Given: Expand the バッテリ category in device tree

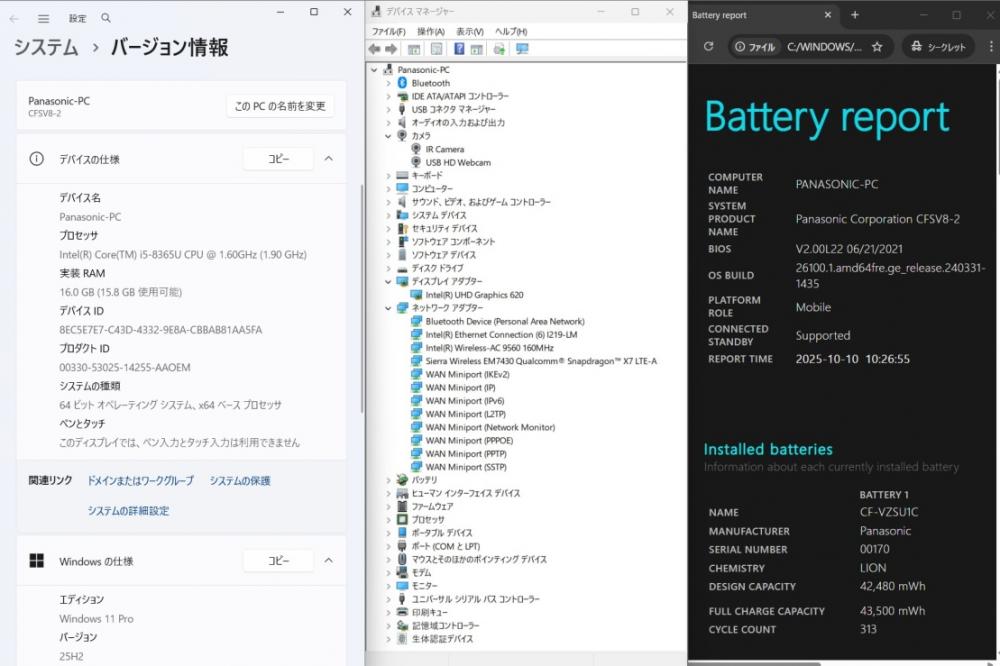Looking at the screenshot, I should tap(388, 480).
